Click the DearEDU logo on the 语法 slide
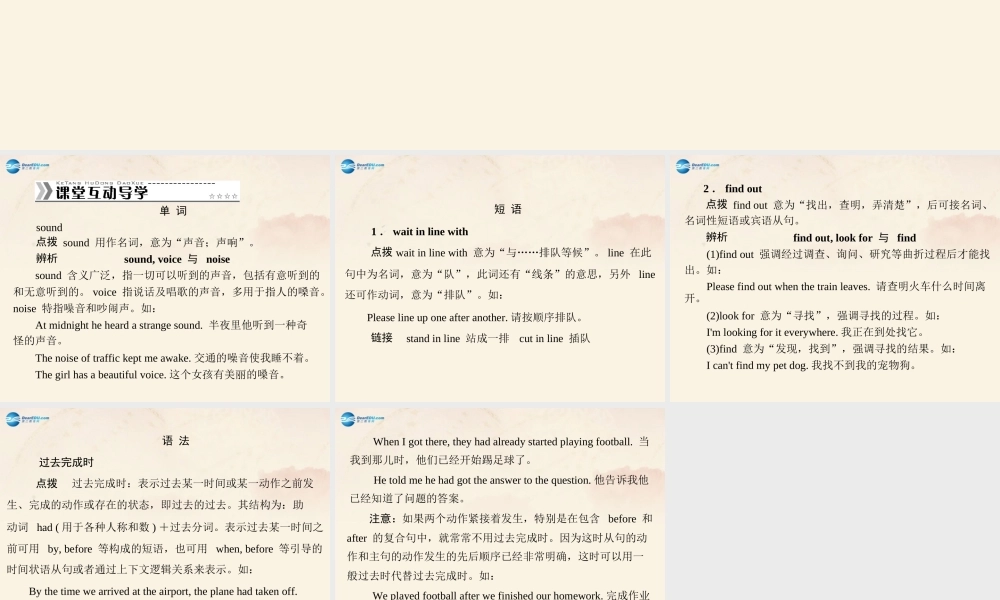This screenshot has height=600, width=1000. [20, 420]
